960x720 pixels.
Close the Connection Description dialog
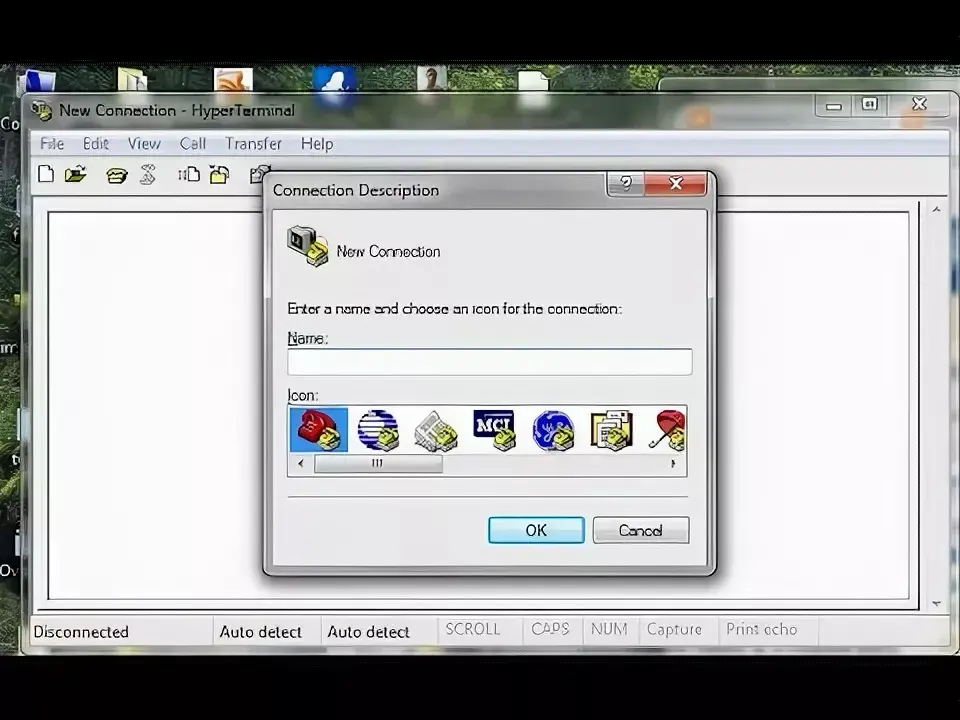(676, 183)
